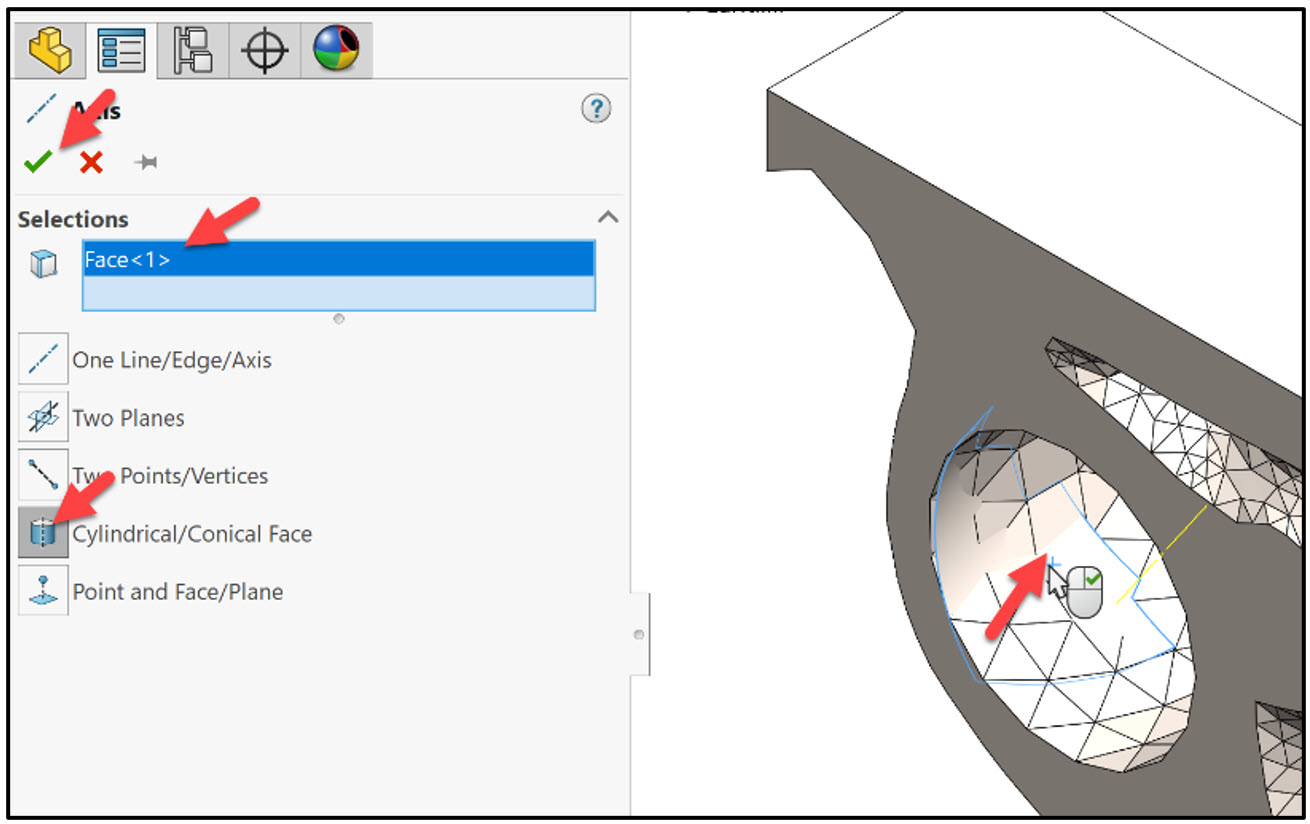Select the Cylindrical/Conical Face option
1310x824 pixels.
[41, 533]
